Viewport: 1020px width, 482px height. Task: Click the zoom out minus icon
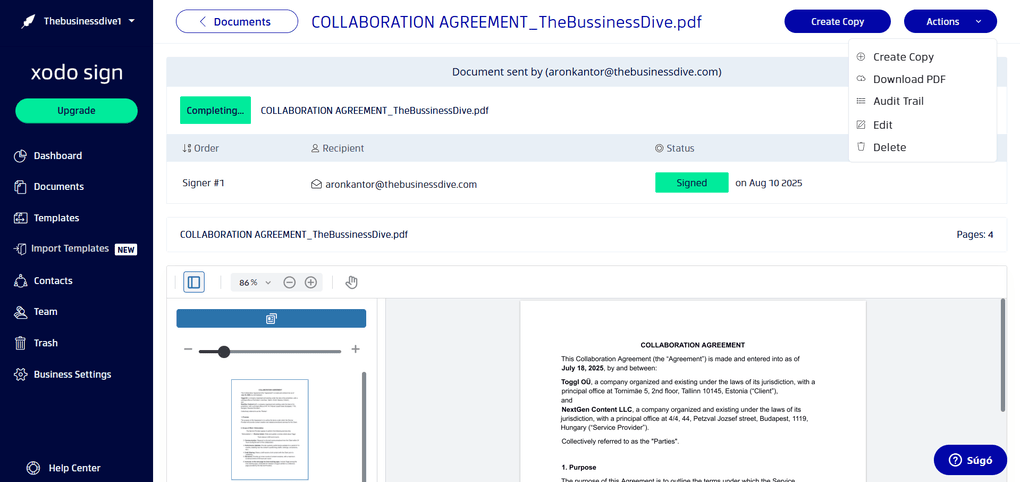click(x=289, y=282)
